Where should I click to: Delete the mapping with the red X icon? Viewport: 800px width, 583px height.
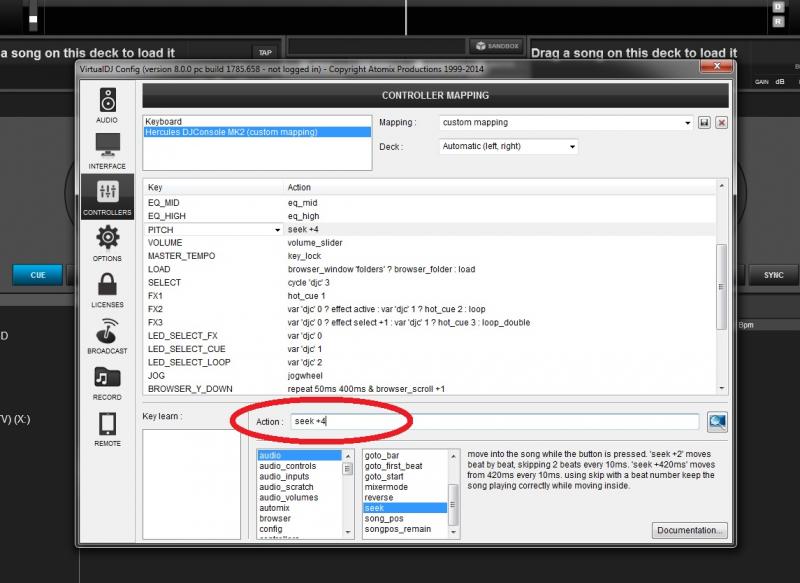pyautogui.click(x=720, y=122)
